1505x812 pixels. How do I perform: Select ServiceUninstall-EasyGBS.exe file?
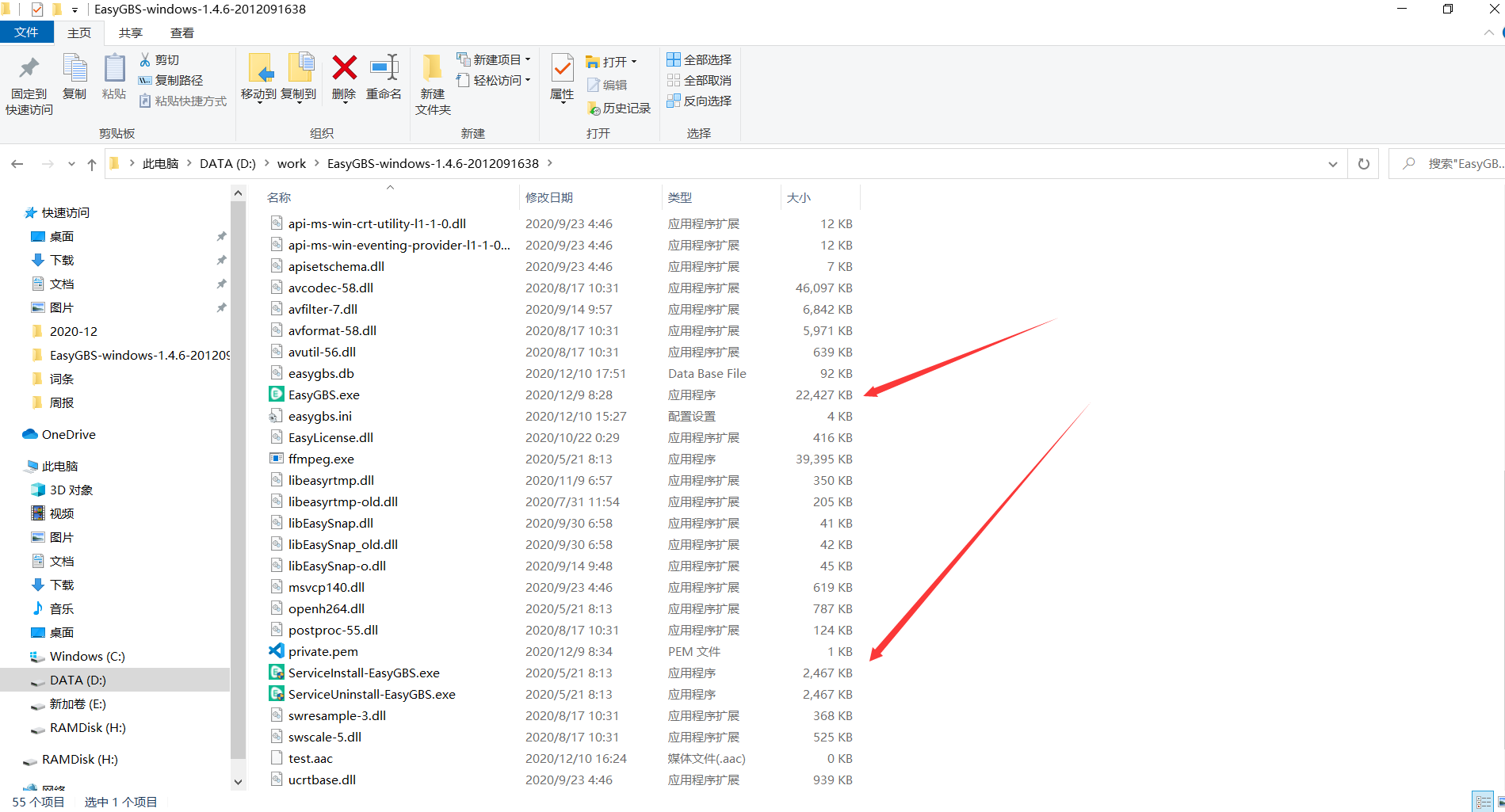(x=372, y=694)
